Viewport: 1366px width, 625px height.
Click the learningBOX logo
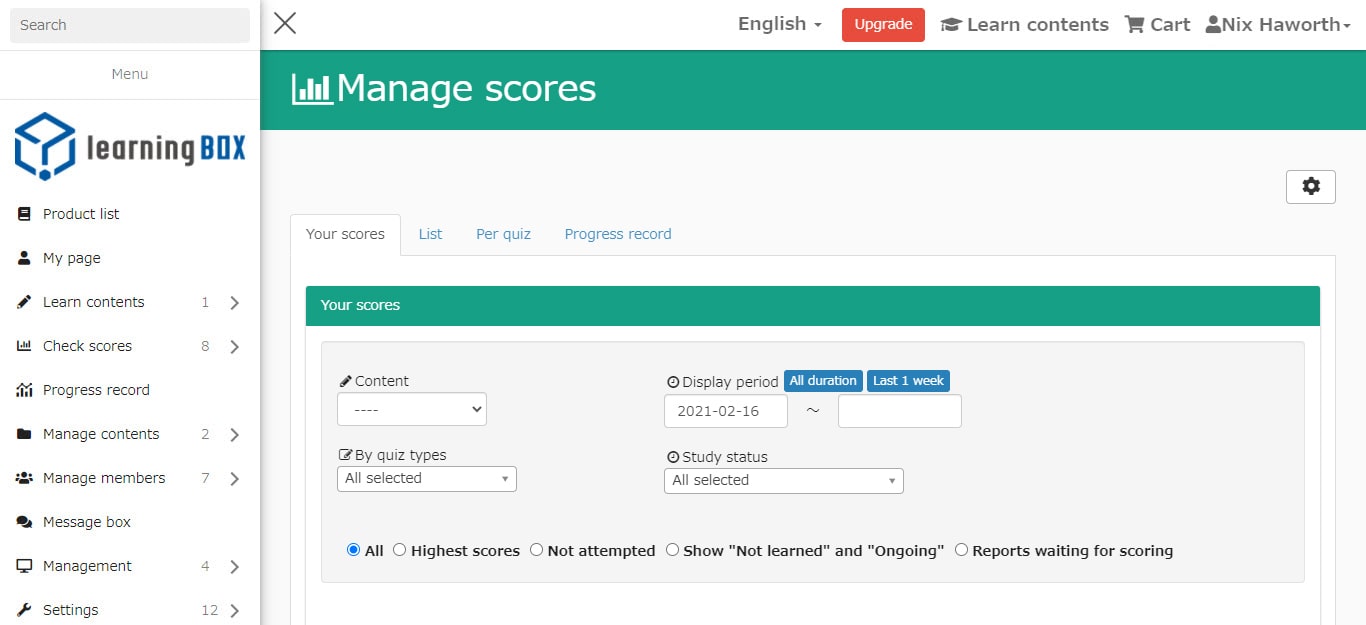pos(130,147)
